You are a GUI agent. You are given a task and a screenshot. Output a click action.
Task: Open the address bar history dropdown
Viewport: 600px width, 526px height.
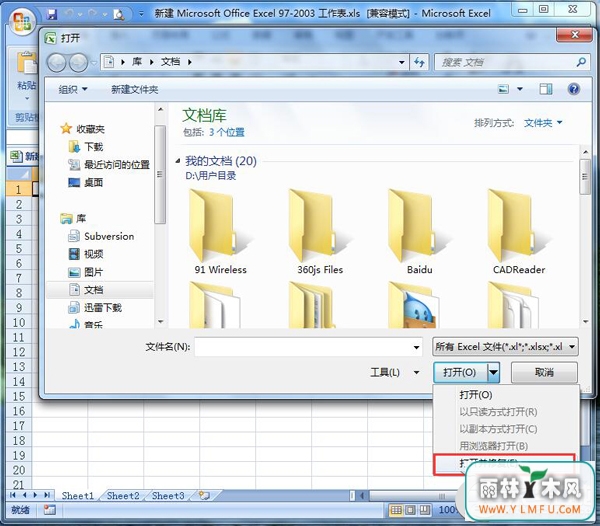pyautogui.click(x=401, y=62)
